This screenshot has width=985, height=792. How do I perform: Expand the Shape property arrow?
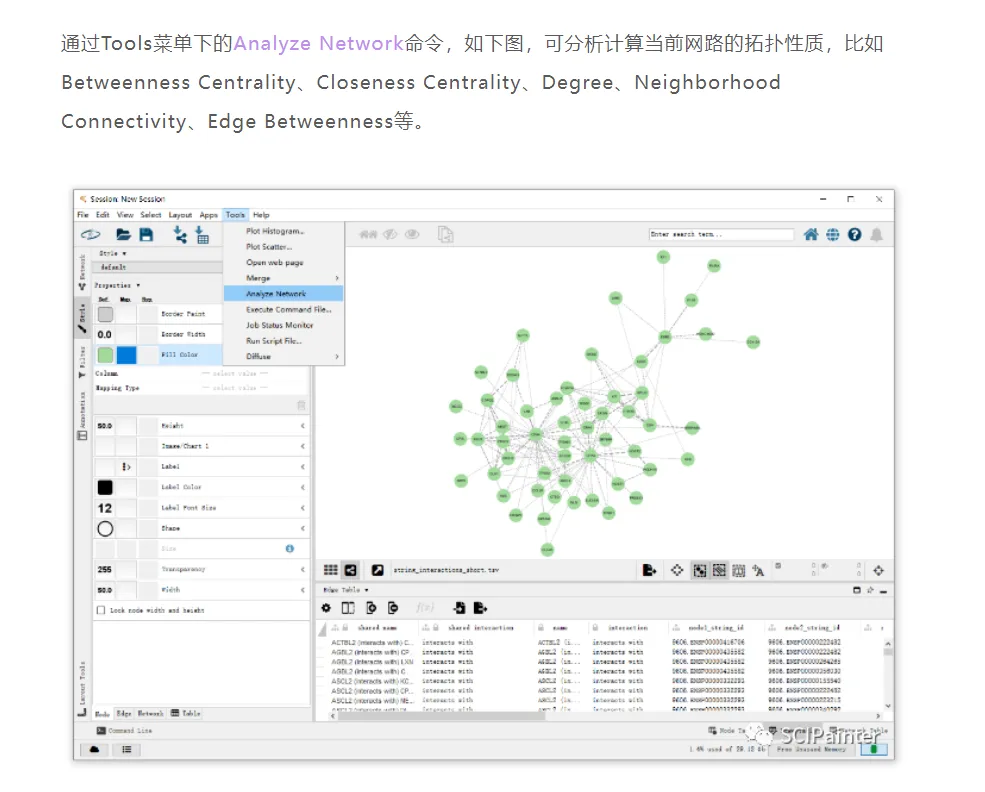pos(303,528)
